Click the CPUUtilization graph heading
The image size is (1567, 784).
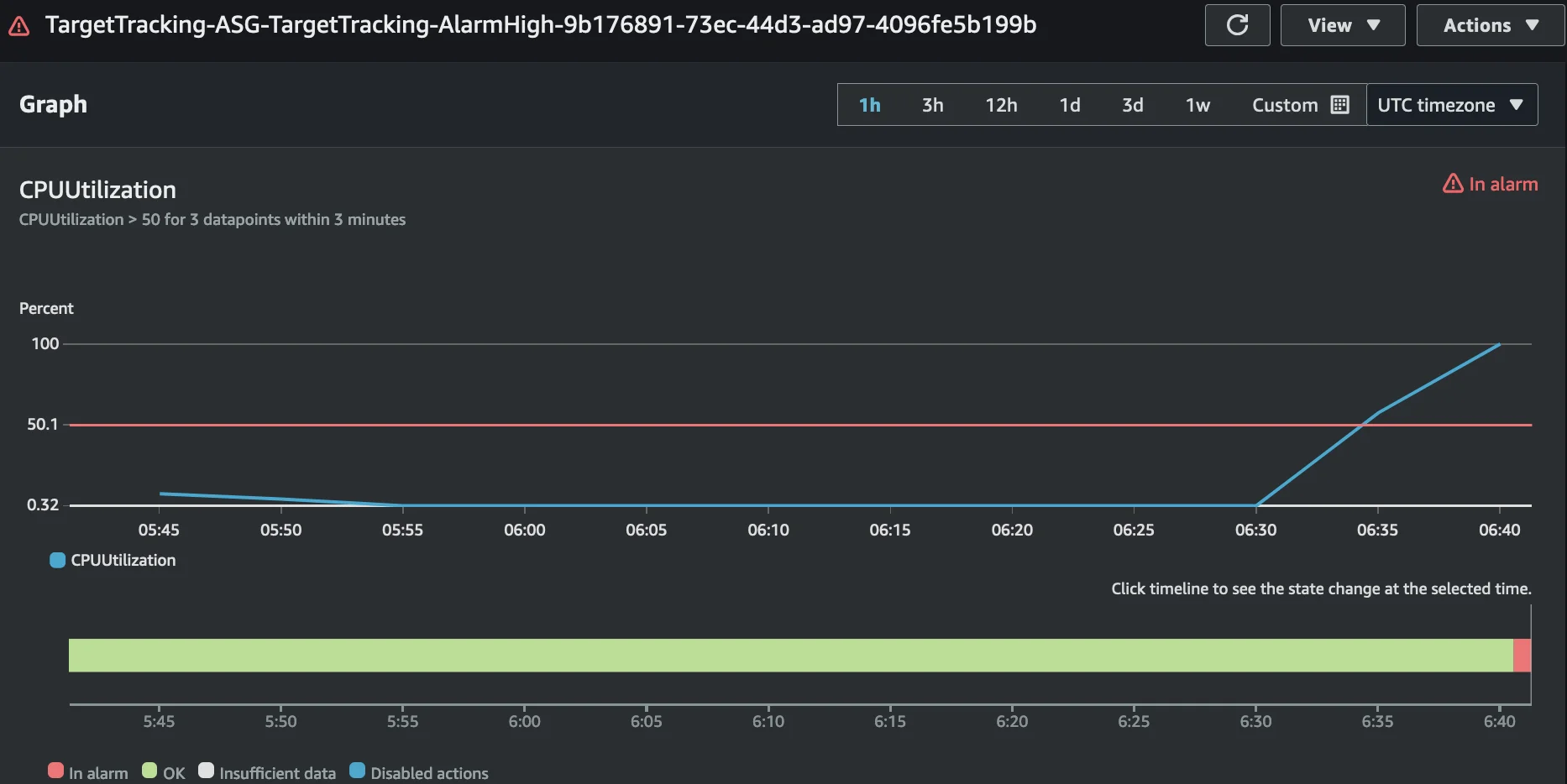pos(97,190)
